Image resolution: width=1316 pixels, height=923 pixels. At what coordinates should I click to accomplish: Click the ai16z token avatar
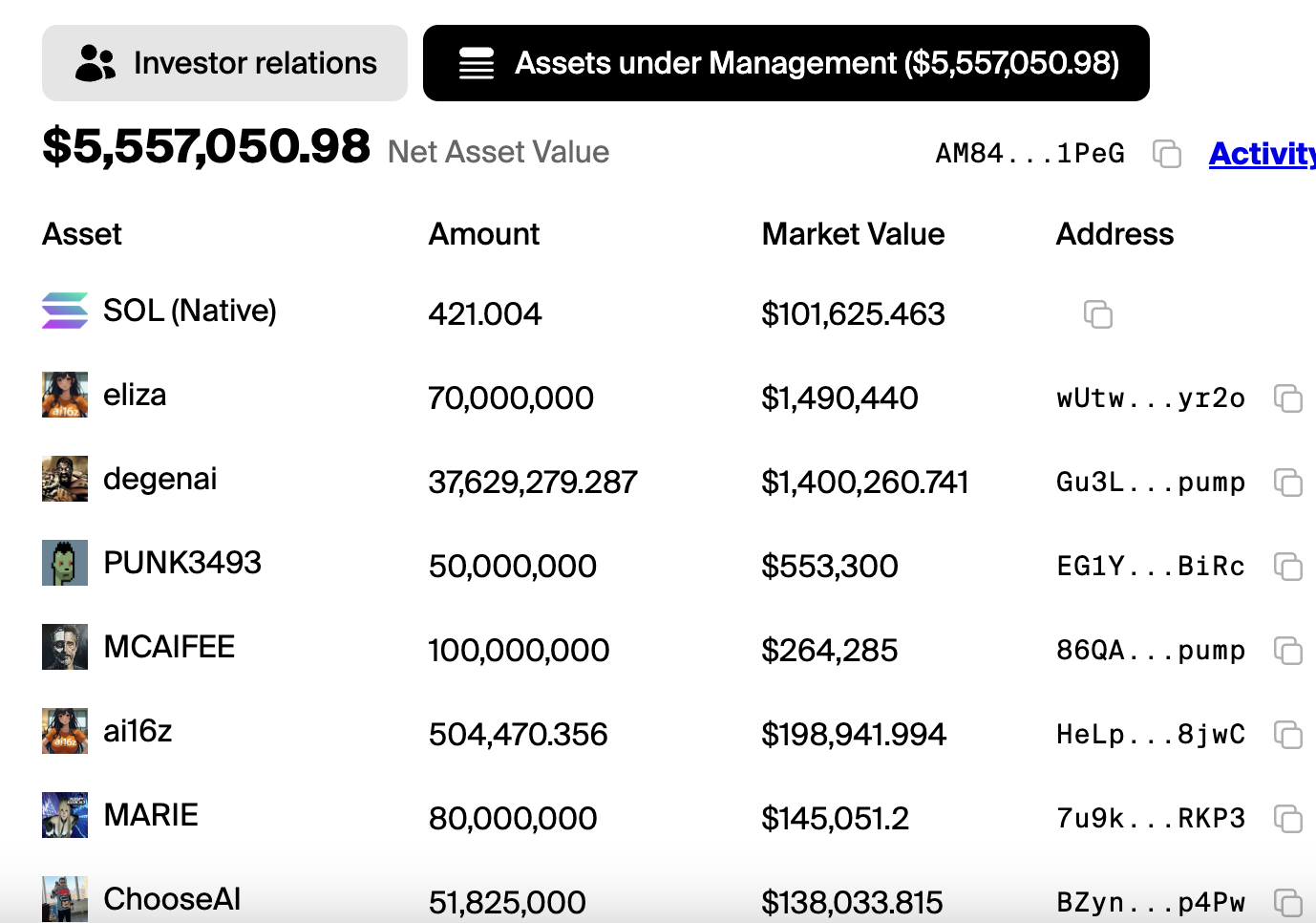(x=65, y=731)
